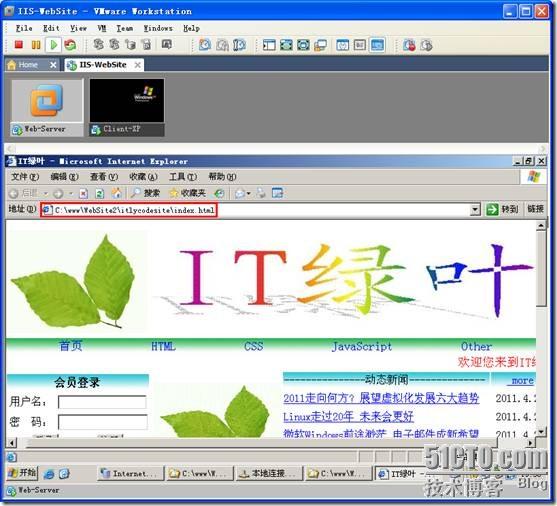
Task: Click the IE Forward arrow button
Action: point(58,193)
